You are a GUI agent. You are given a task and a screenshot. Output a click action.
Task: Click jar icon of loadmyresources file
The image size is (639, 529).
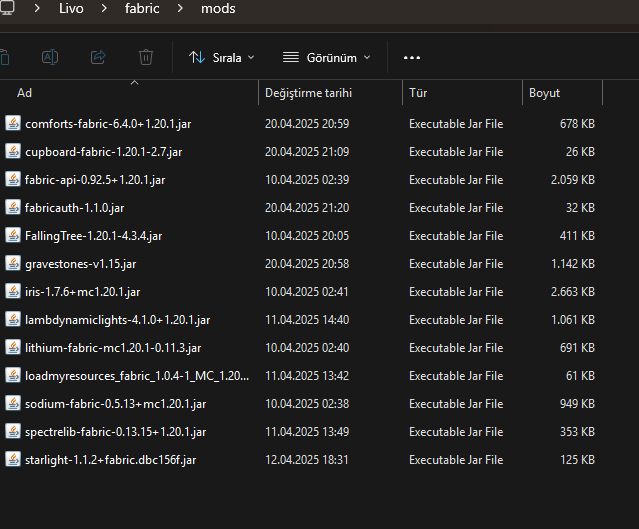pos(13,375)
